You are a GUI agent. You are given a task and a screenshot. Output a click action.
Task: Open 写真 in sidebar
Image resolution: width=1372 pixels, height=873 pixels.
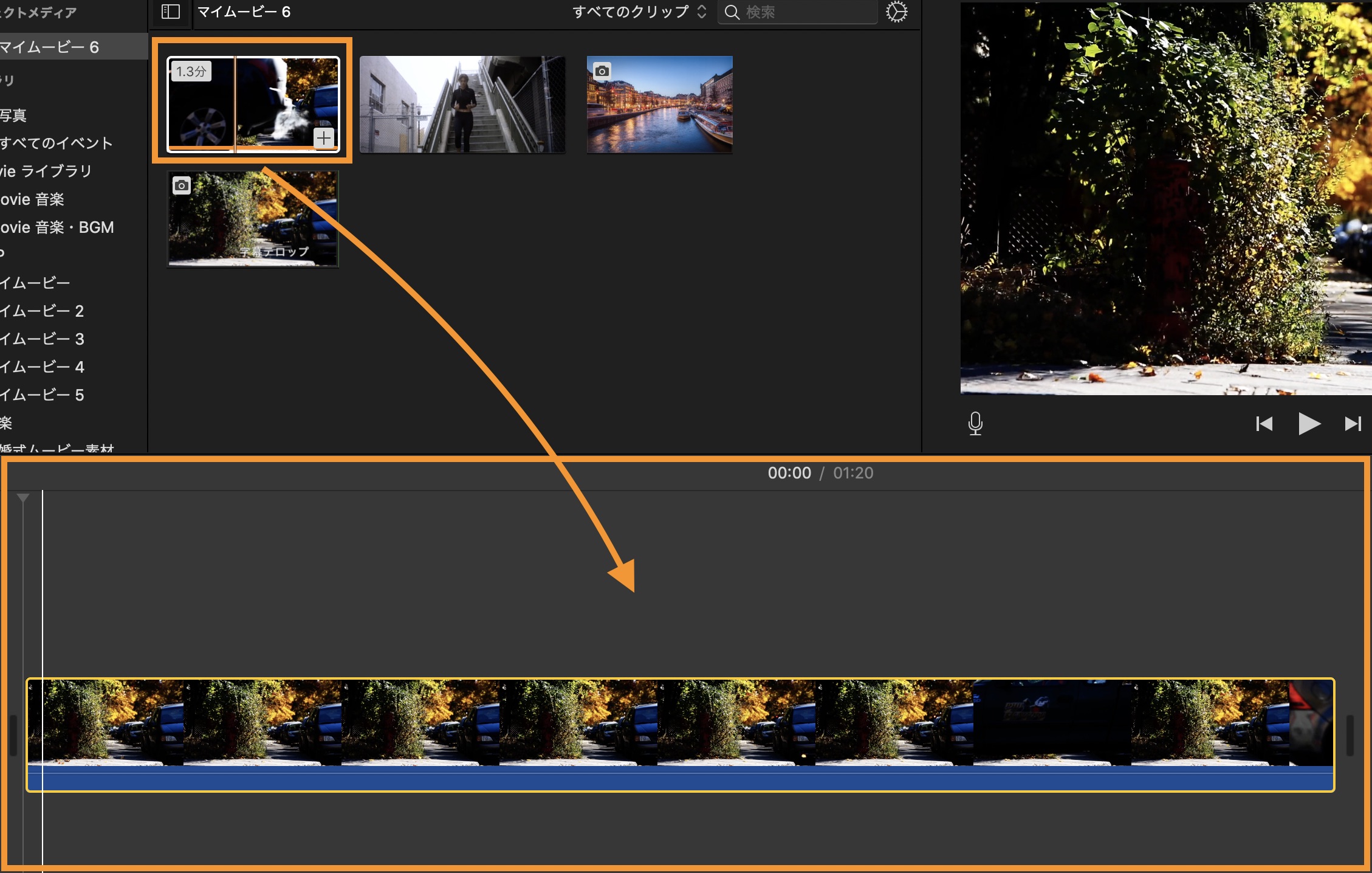13,115
